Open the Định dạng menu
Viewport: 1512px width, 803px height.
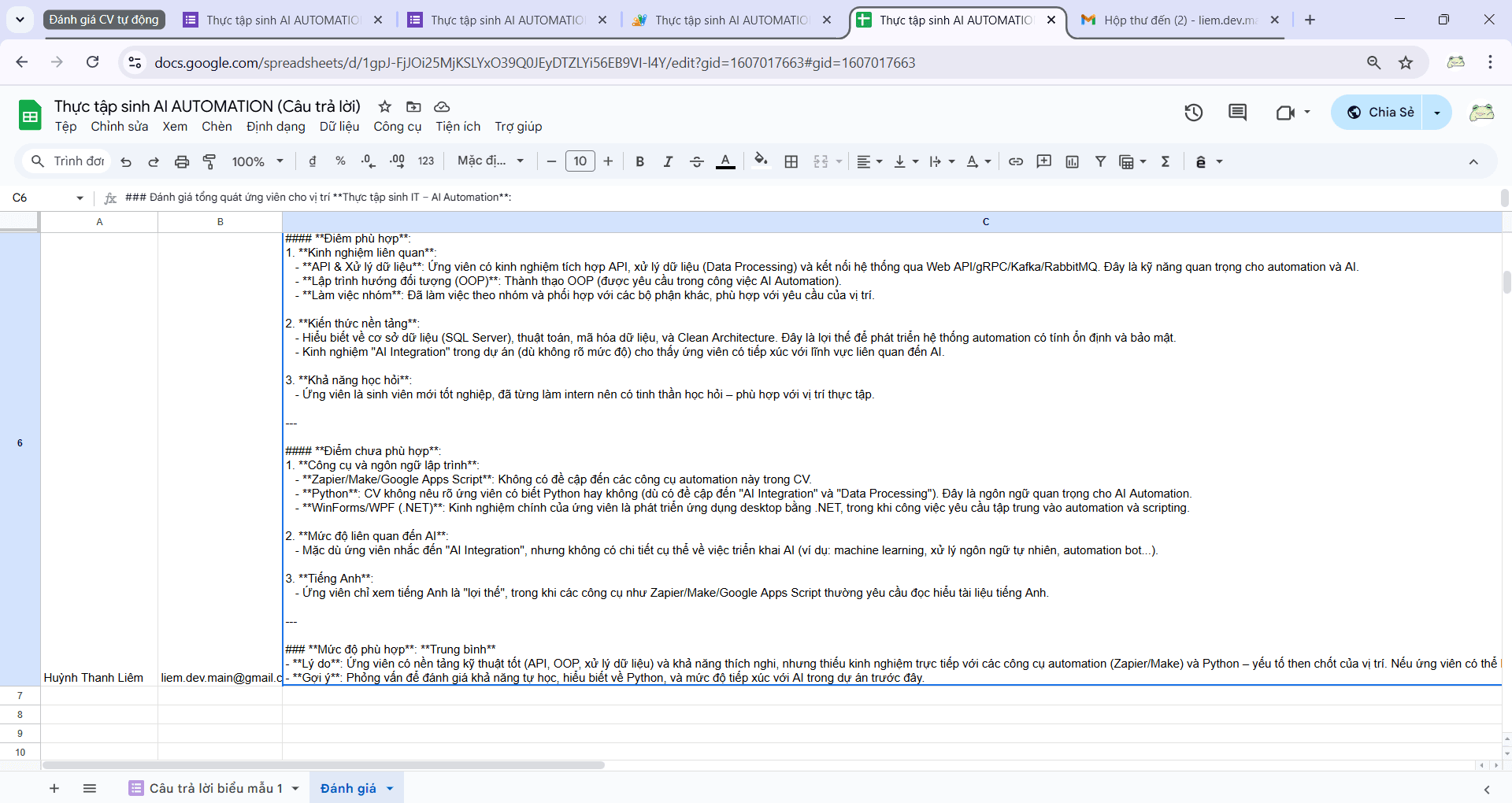tap(276, 127)
